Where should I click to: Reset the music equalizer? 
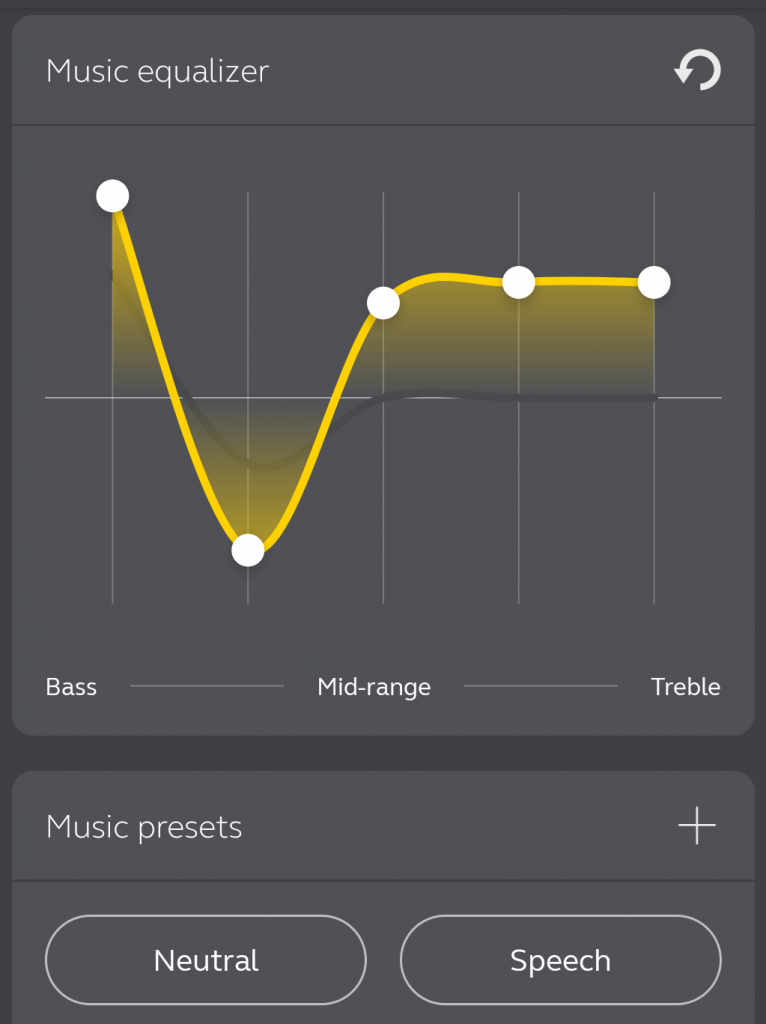(697, 71)
